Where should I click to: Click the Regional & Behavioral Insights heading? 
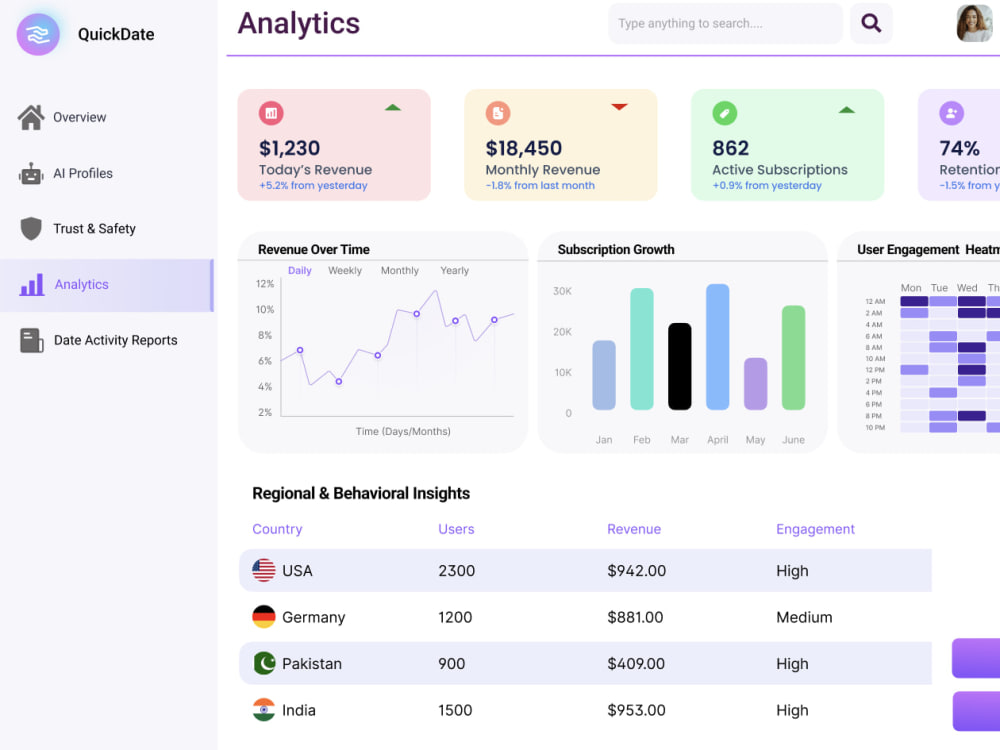pyautogui.click(x=361, y=493)
